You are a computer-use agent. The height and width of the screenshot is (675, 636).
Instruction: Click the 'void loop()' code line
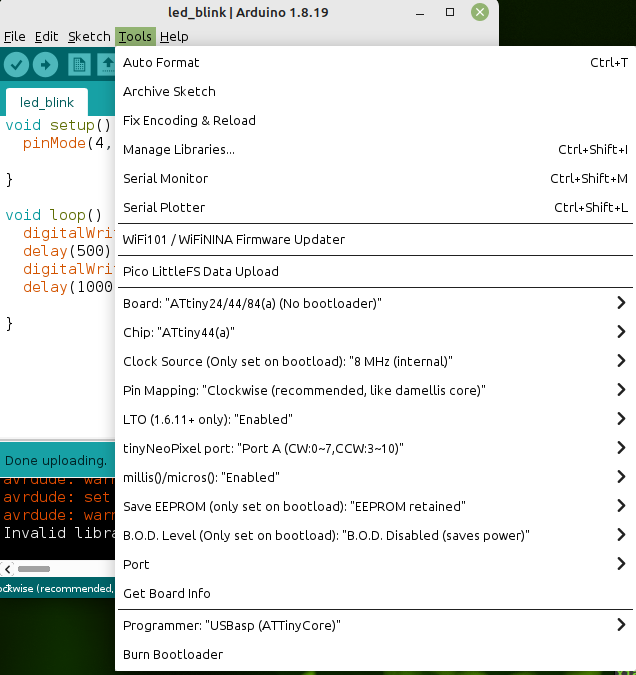tap(54, 215)
